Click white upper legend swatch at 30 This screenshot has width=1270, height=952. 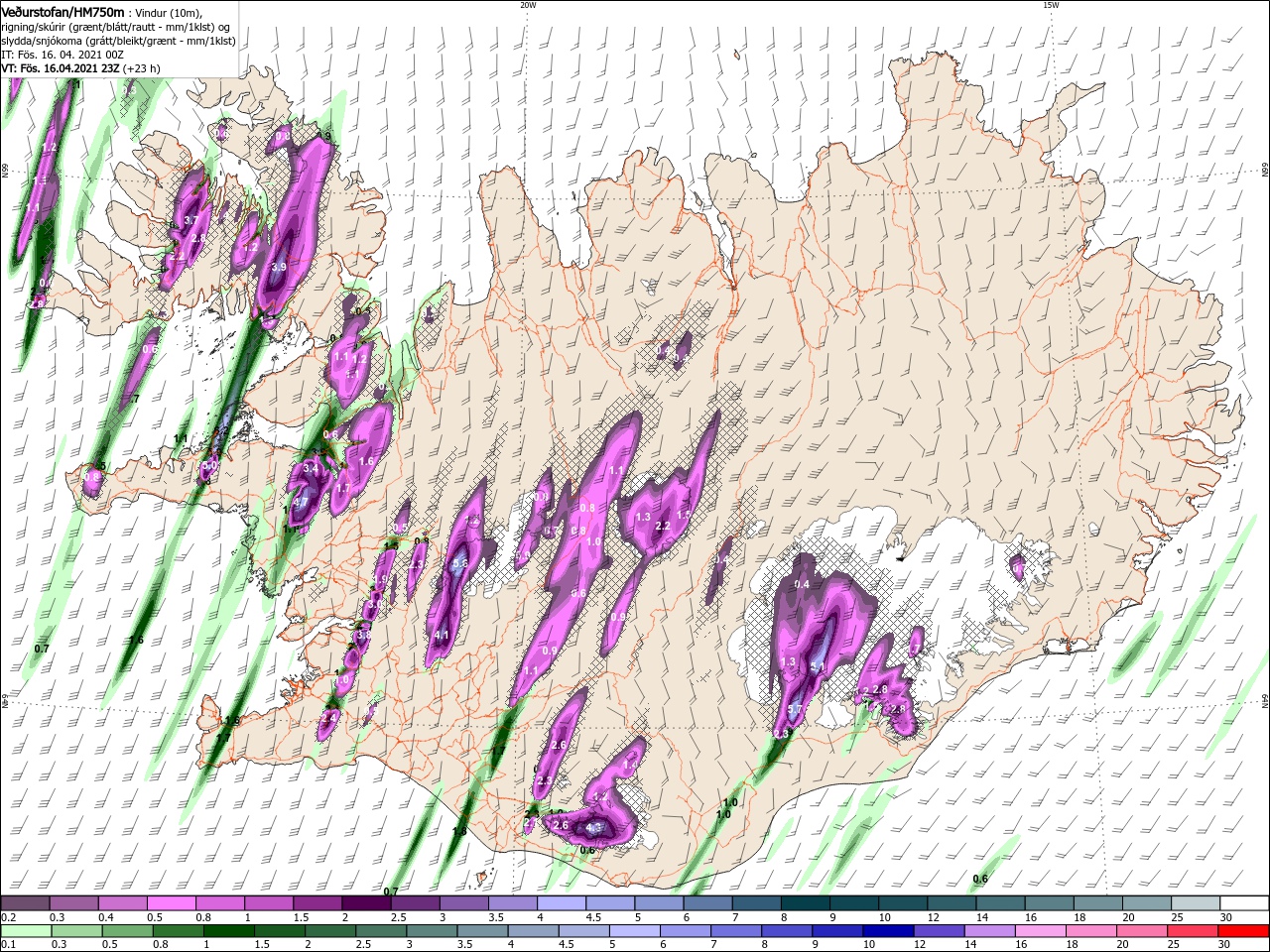[x=1244, y=902]
